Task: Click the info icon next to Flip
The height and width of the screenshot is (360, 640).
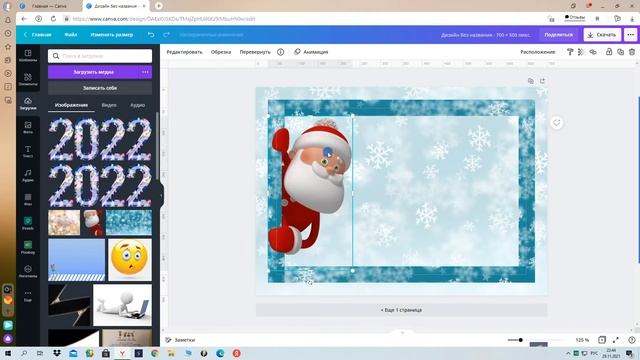Action: pos(280,52)
